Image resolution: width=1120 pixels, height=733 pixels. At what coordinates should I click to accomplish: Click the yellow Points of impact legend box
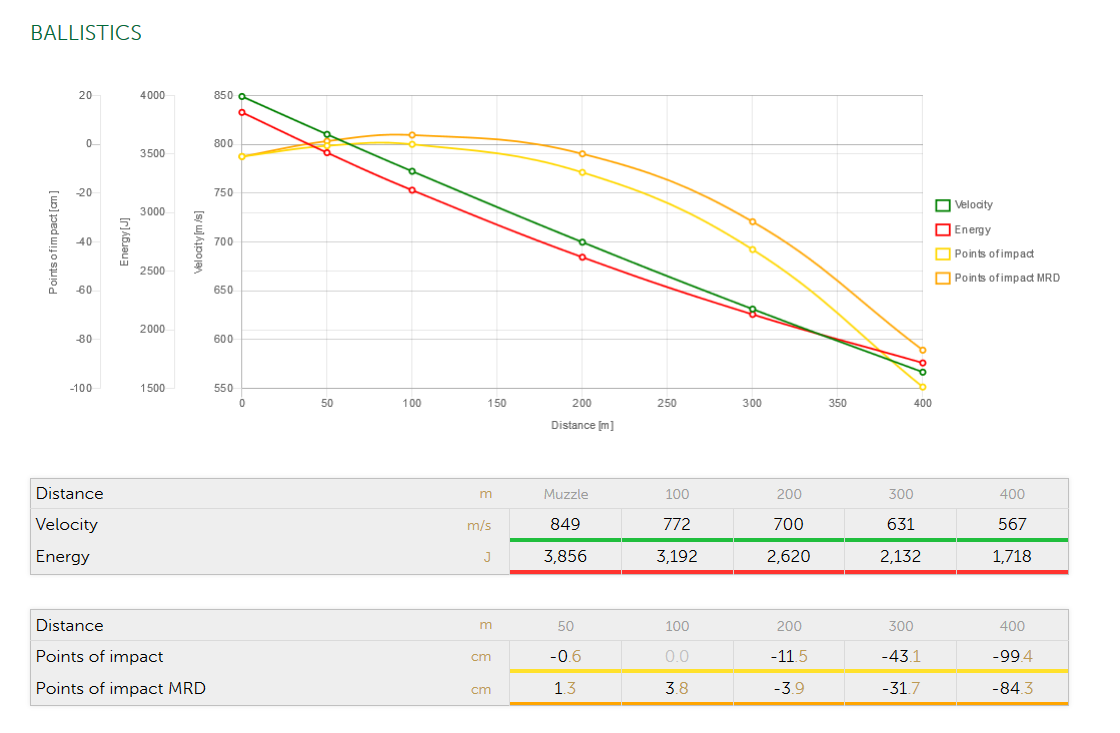(x=942, y=254)
